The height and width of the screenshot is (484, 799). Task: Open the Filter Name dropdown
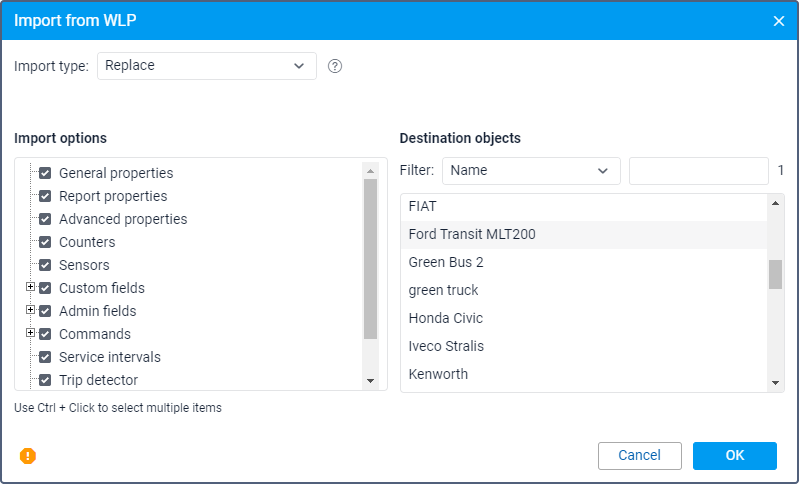pos(530,171)
